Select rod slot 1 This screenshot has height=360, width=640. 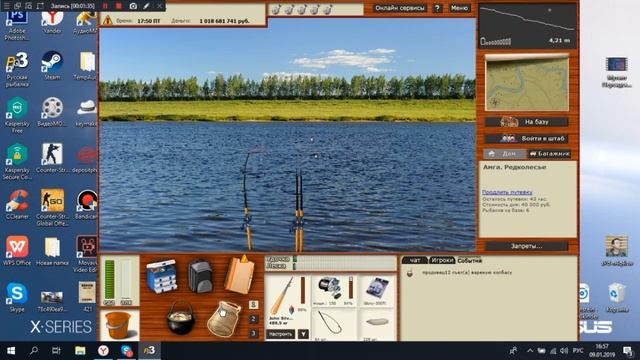(x=253, y=304)
